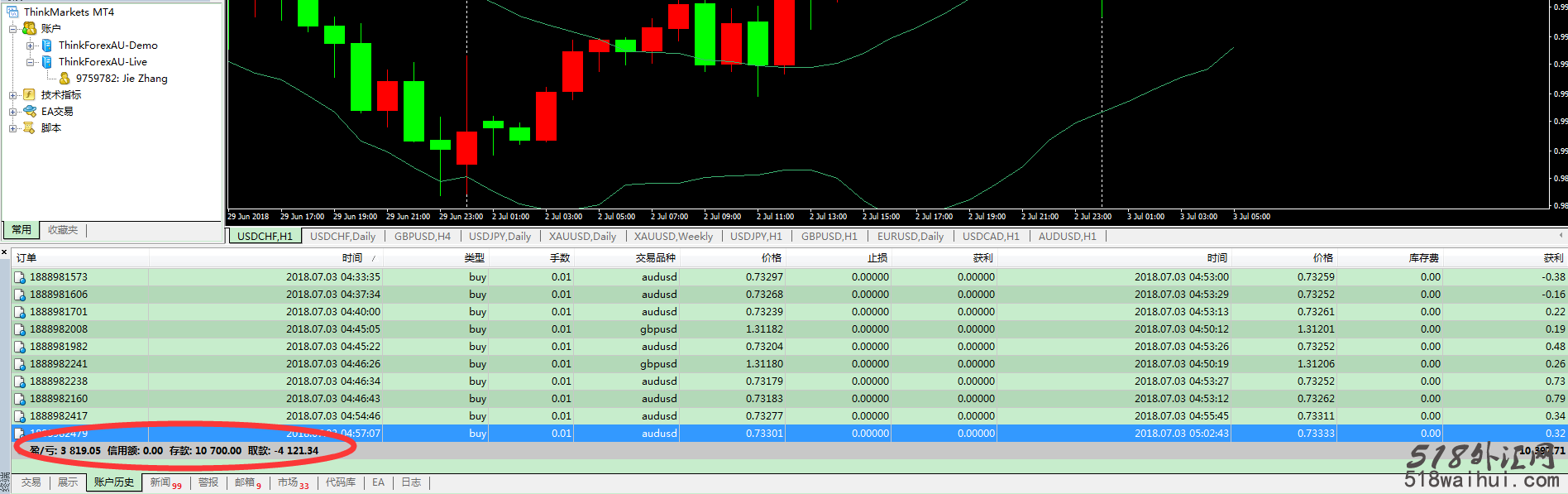Open the XAUUSD,Weekly chart tab
Image resolution: width=1568 pixels, height=494 pixels.
coord(672,237)
